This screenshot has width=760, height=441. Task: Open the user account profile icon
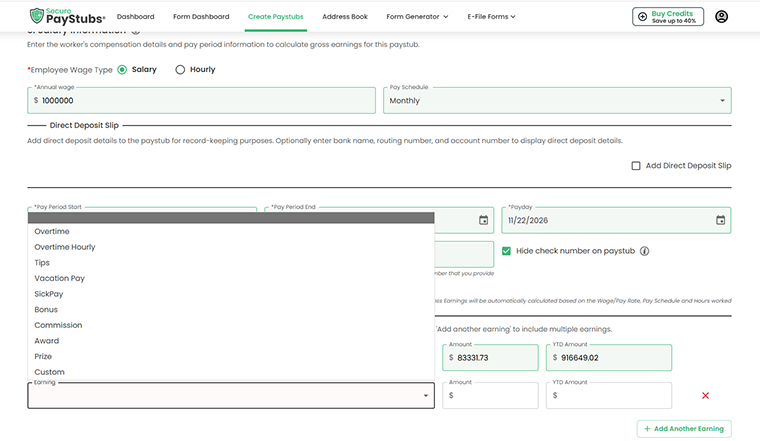pos(721,16)
